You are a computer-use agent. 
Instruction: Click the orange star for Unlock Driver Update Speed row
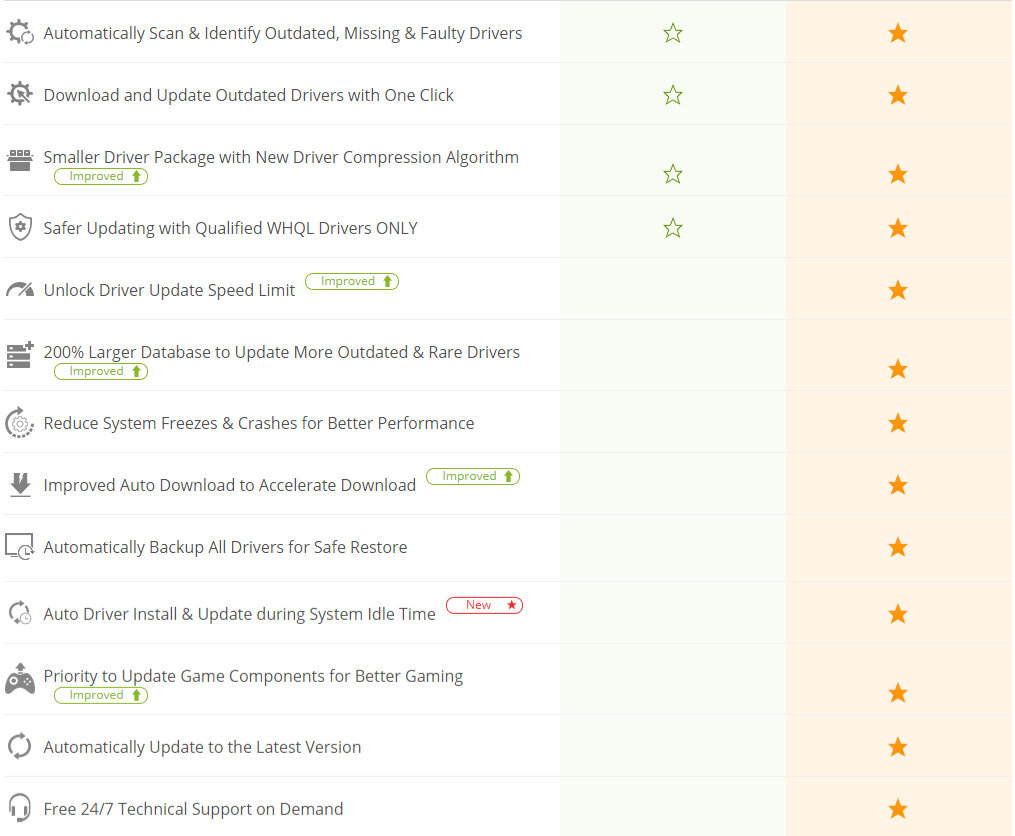click(x=898, y=290)
